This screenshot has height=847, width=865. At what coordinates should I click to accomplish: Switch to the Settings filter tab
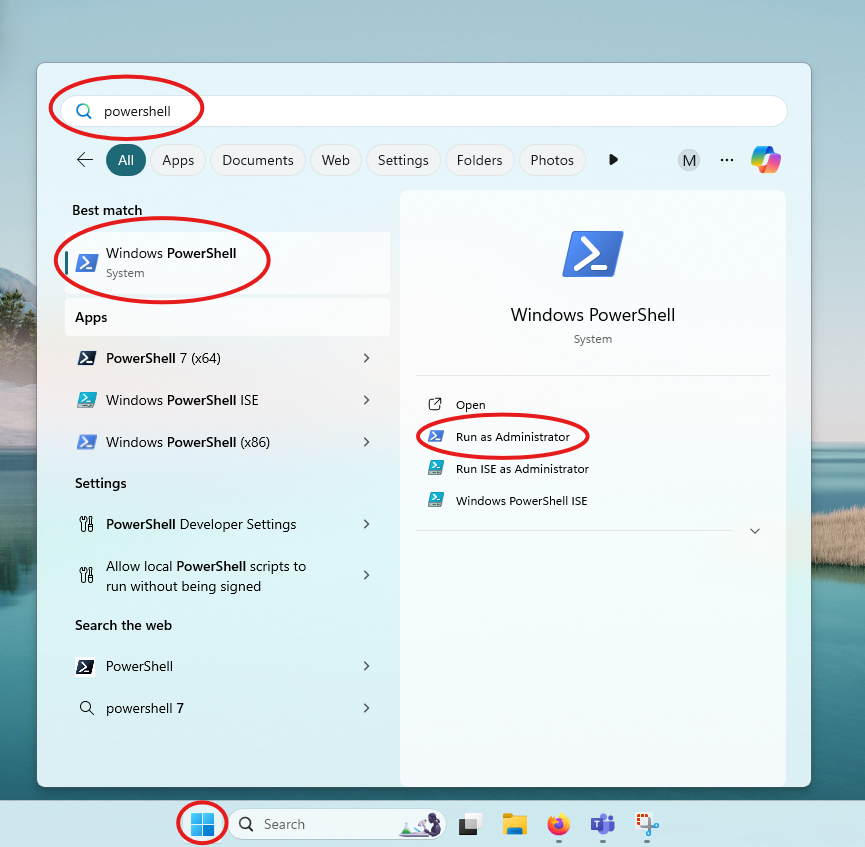click(x=403, y=160)
